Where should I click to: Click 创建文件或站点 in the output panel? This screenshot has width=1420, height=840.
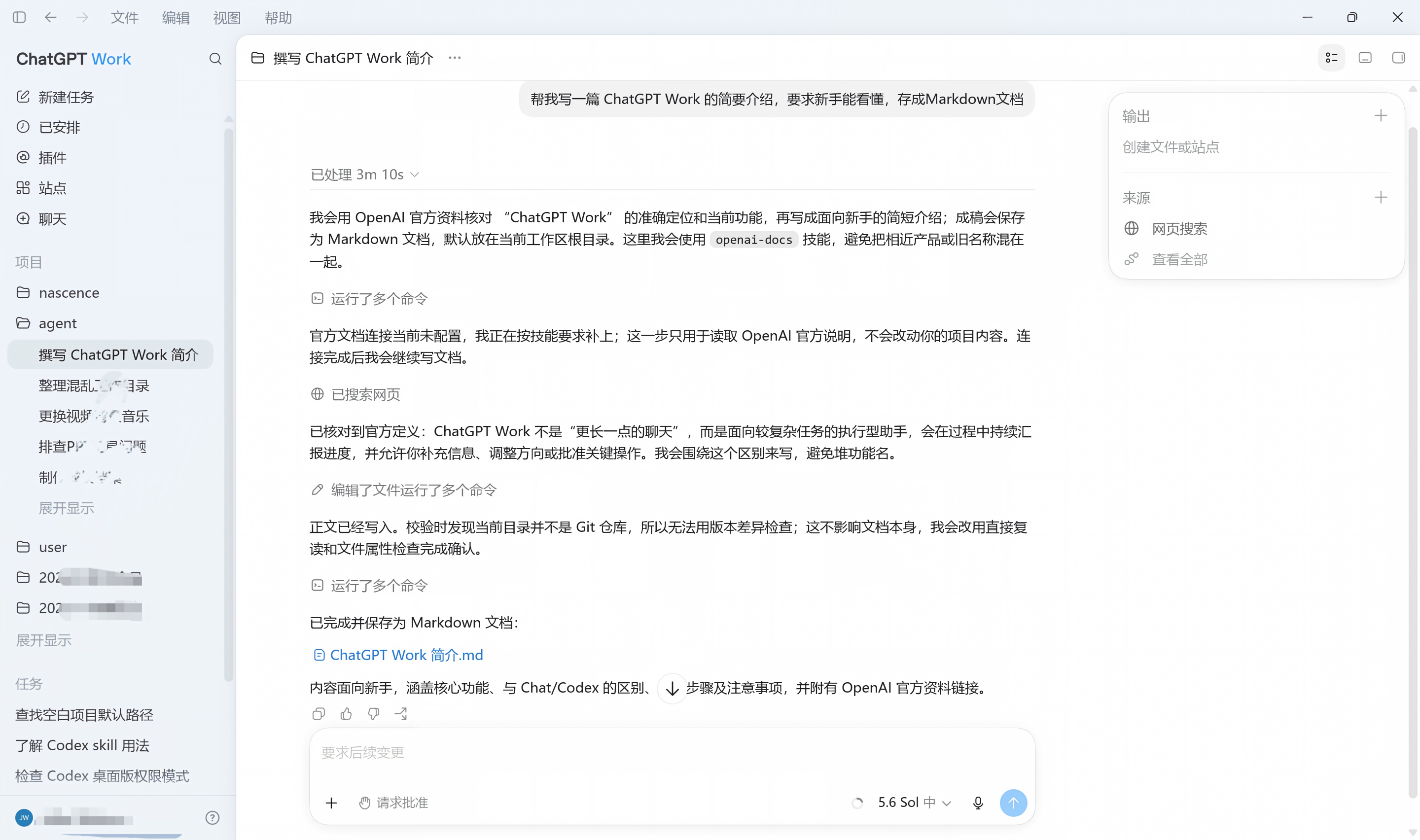pyautogui.click(x=1171, y=147)
